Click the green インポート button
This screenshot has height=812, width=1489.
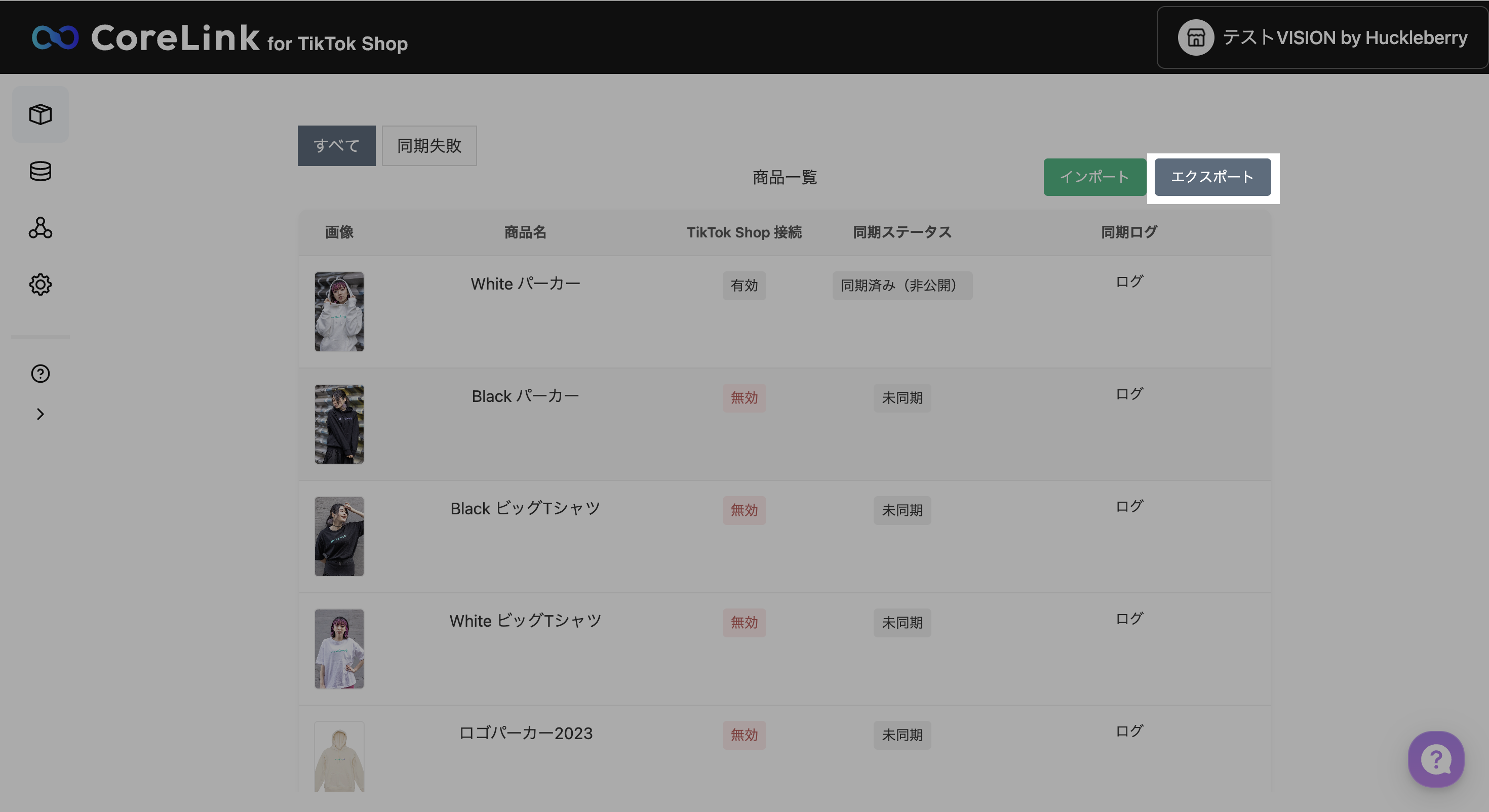tap(1094, 177)
